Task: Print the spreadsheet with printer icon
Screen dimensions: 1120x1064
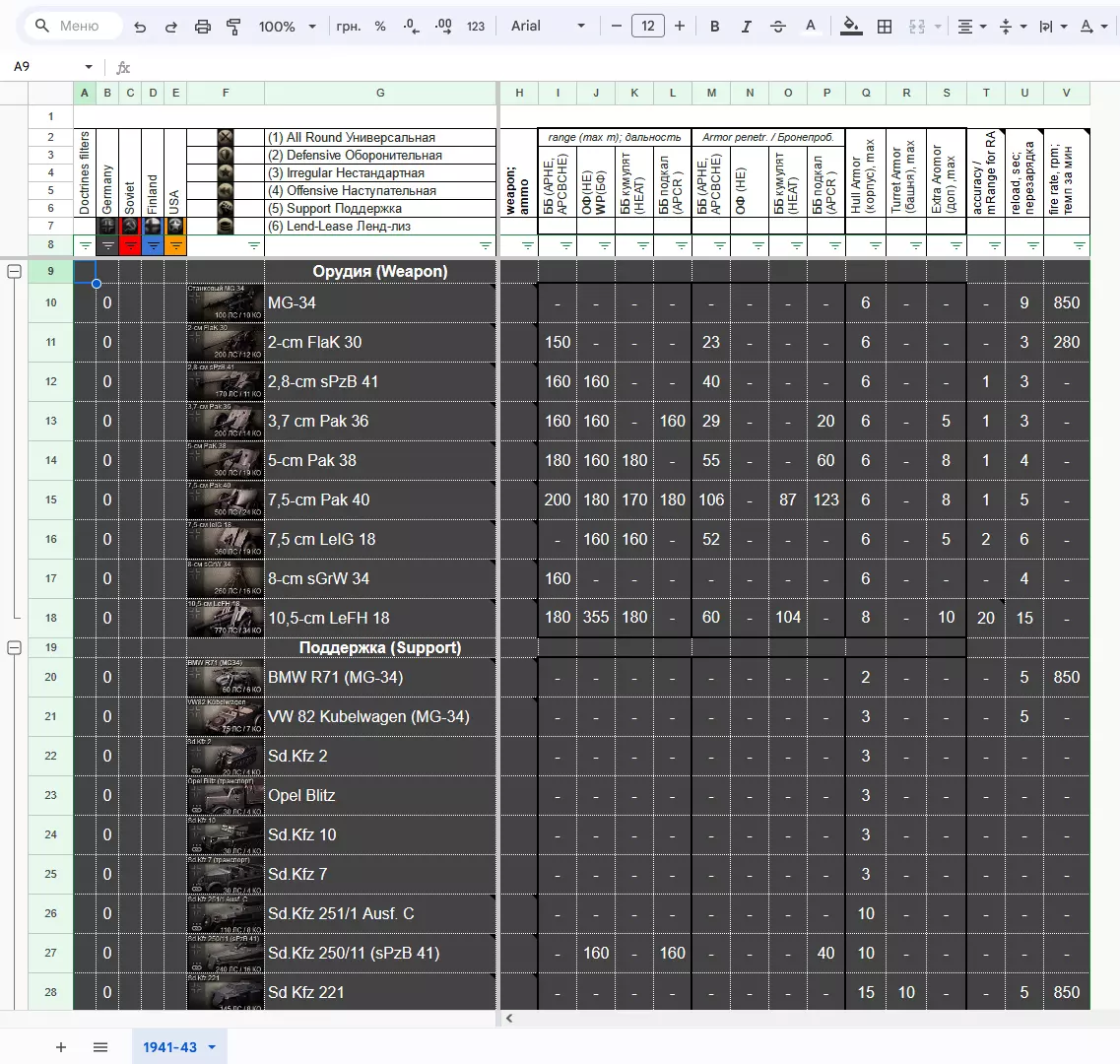Action: pyautogui.click(x=203, y=27)
